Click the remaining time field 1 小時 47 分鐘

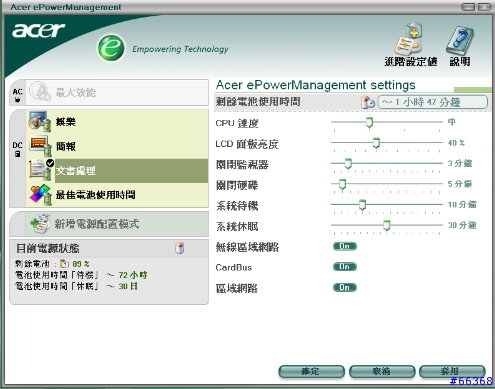pos(433,102)
